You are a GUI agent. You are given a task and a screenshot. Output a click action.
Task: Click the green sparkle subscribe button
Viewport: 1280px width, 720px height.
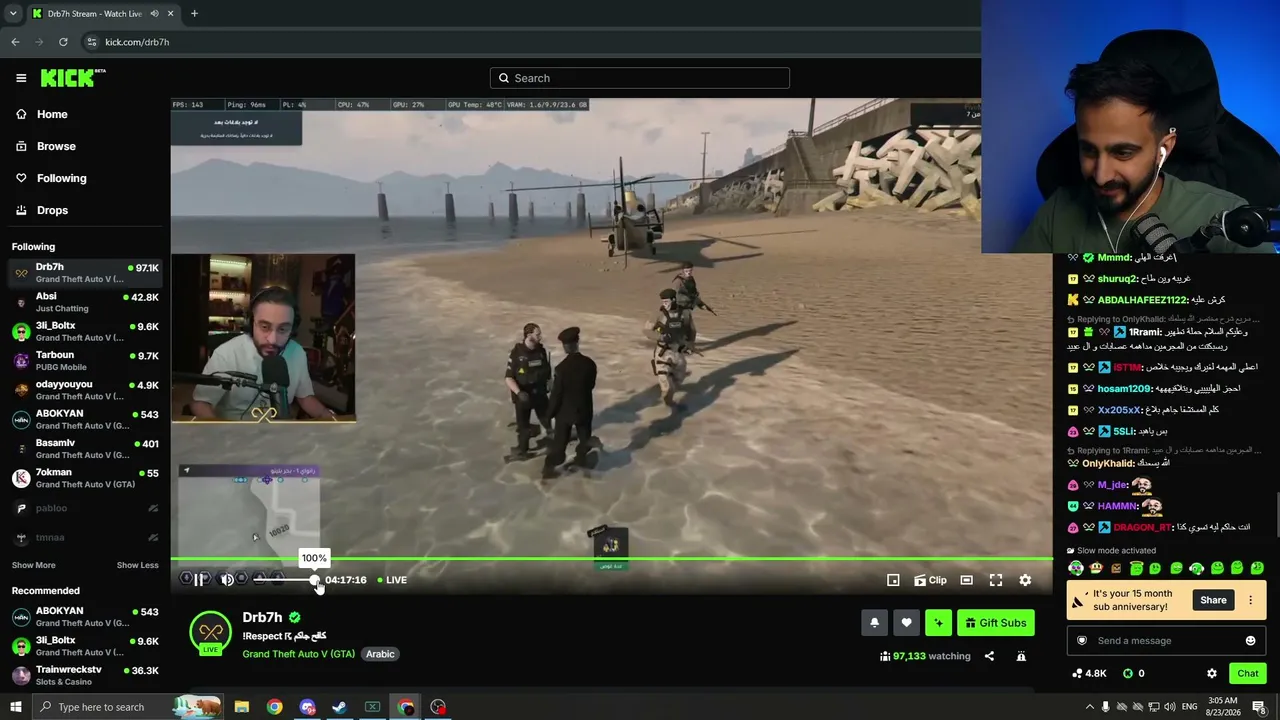click(938, 623)
